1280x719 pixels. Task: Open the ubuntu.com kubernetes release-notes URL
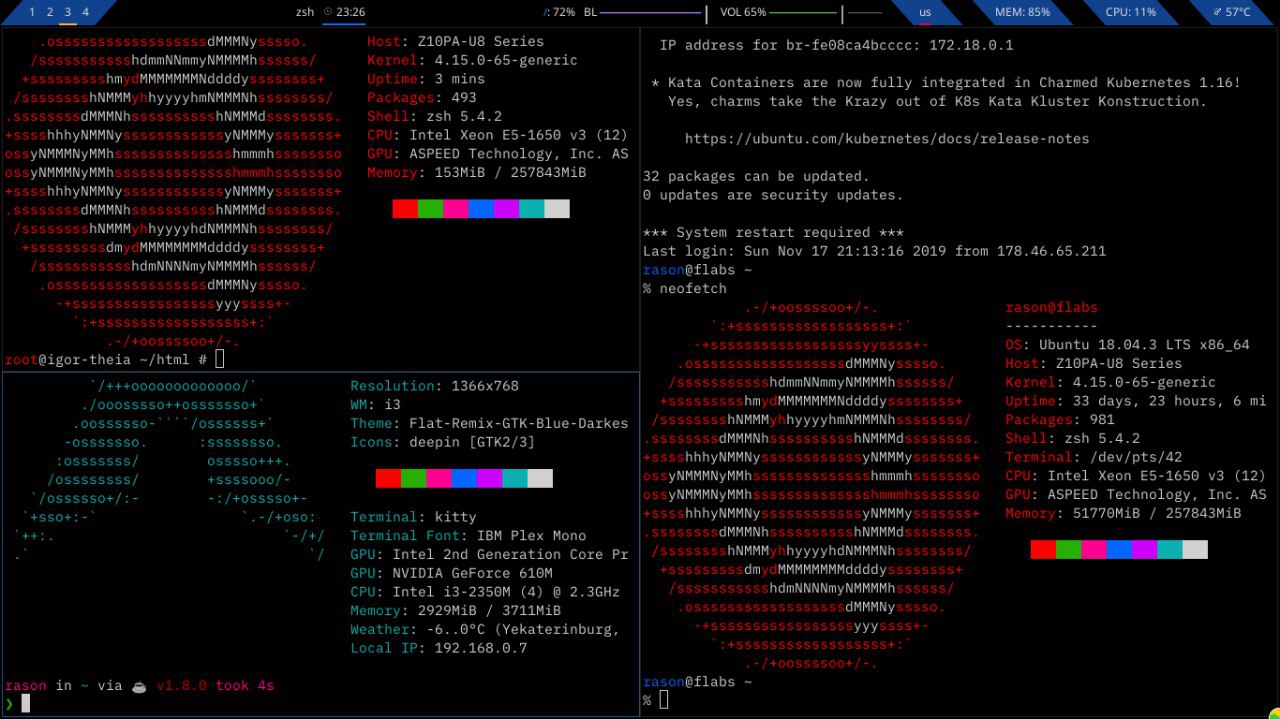pyautogui.click(x=887, y=139)
